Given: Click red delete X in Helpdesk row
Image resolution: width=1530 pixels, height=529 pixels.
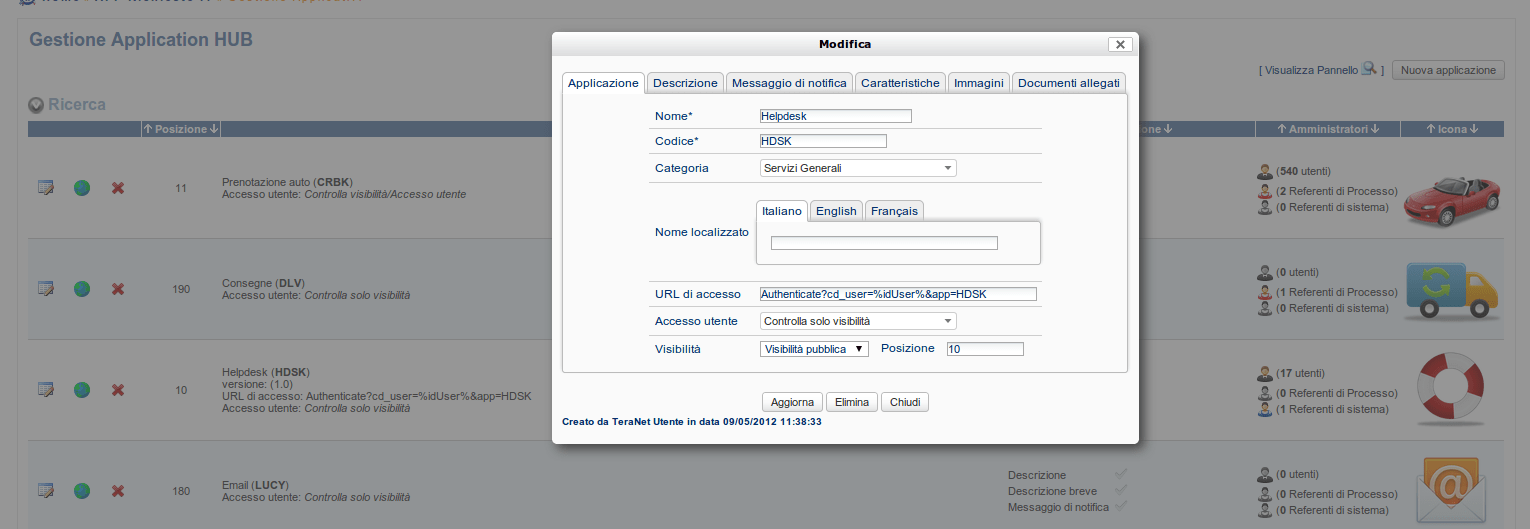Looking at the screenshot, I should point(118,390).
